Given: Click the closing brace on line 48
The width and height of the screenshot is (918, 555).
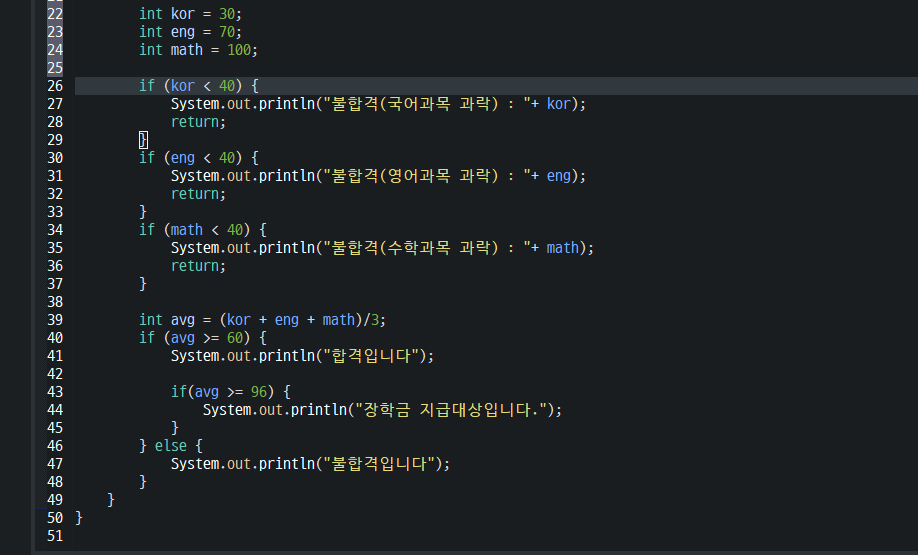Looking at the screenshot, I should point(143,482).
